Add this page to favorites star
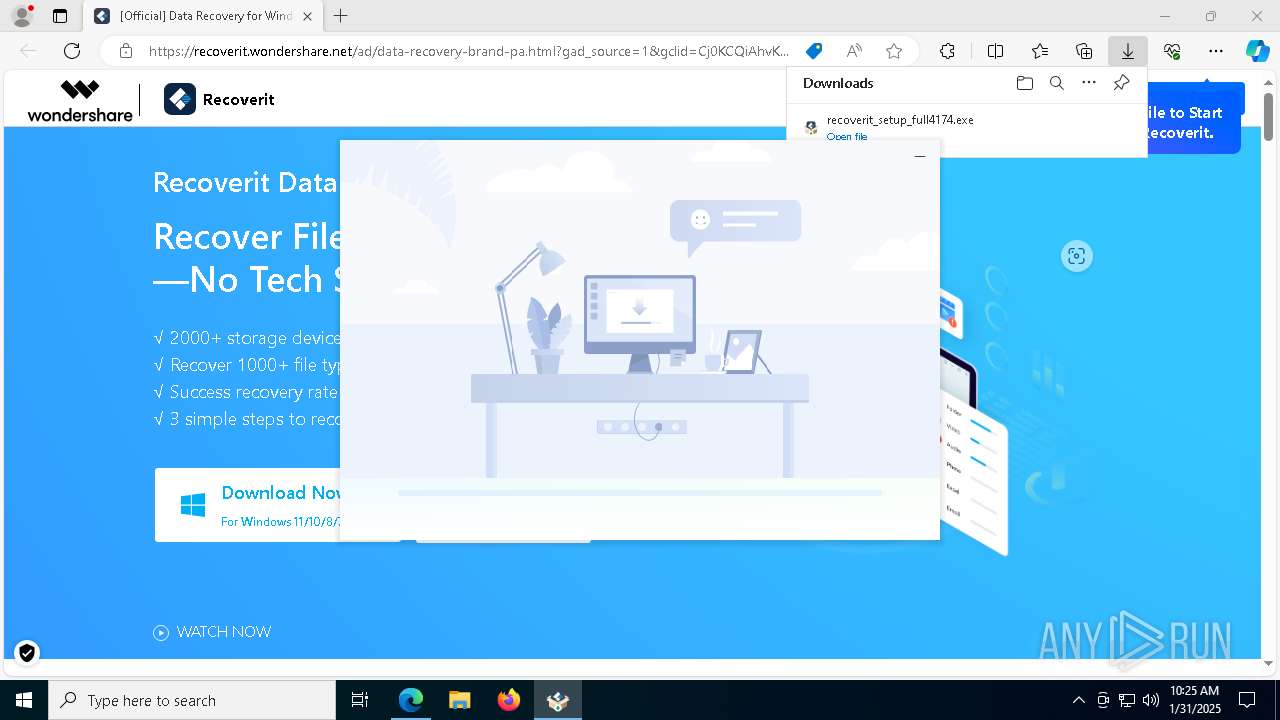Screen dimensions: 1280x720 click(894, 51)
